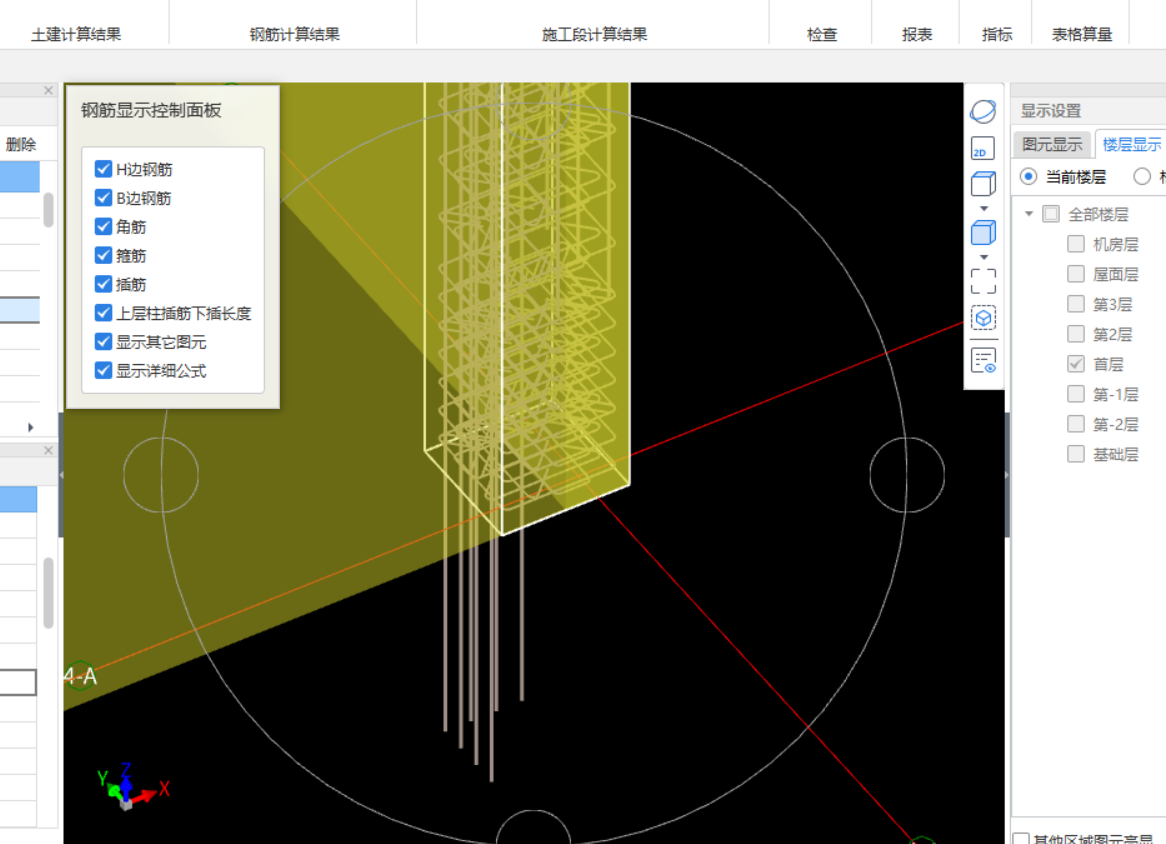Toggle 上层柱插筋下插长度 checkbox
Screen dimensions: 1166x844
coord(103,313)
